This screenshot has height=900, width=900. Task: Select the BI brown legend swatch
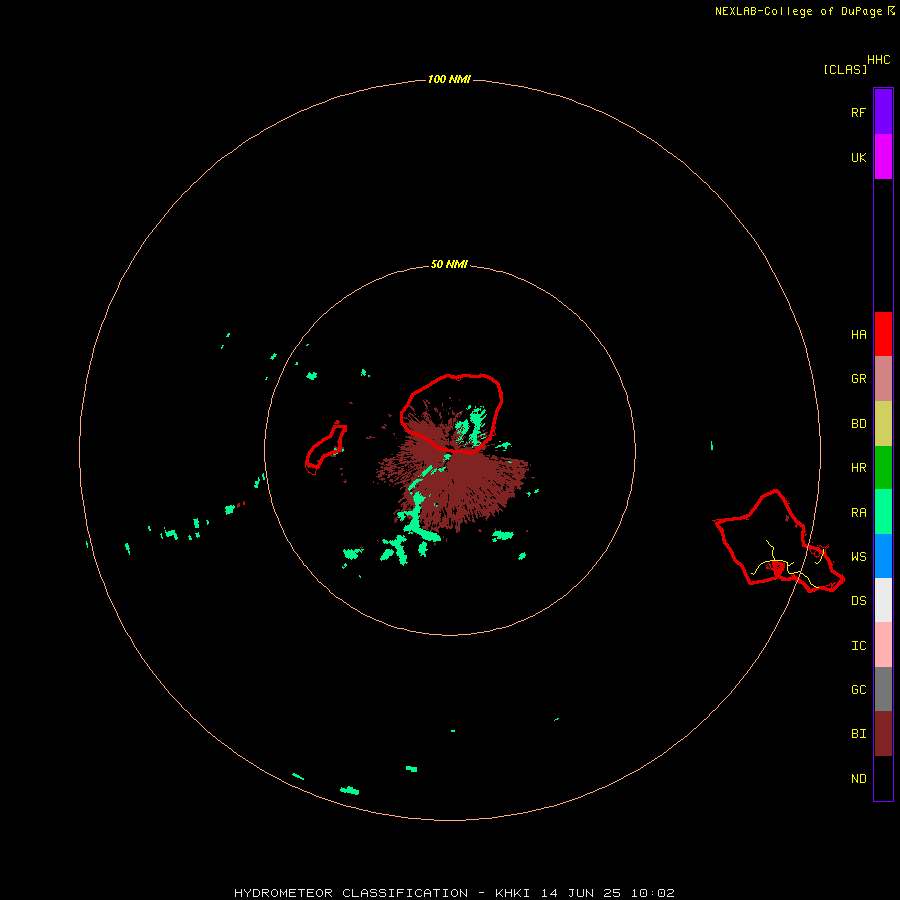pos(883,734)
